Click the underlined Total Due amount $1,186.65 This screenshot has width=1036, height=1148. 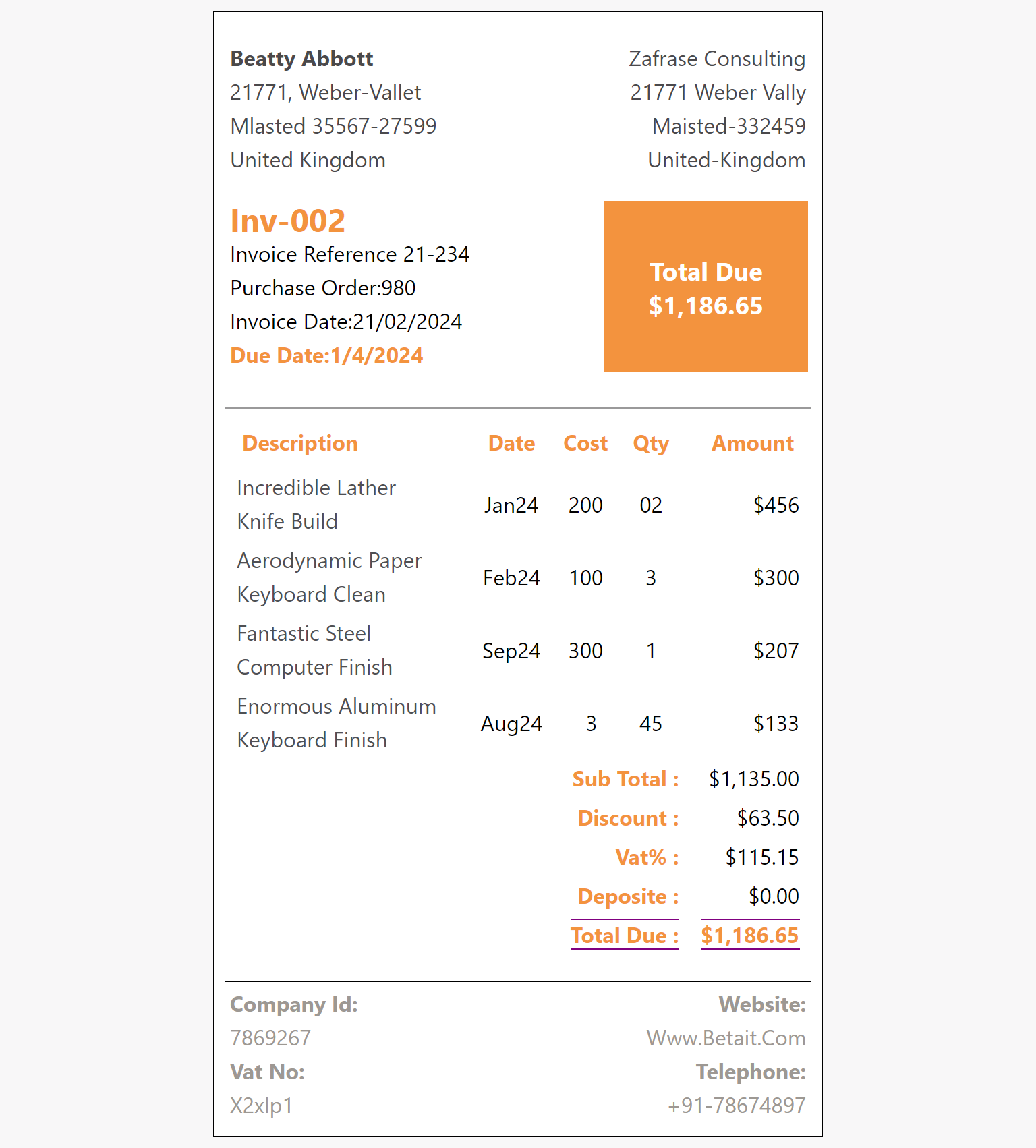pos(750,936)
